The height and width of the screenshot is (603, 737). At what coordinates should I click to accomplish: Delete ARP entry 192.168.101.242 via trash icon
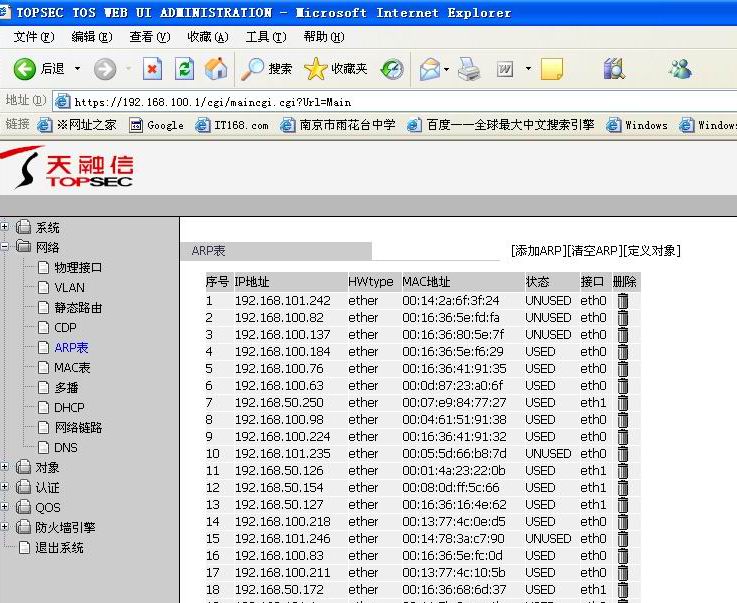623,301
